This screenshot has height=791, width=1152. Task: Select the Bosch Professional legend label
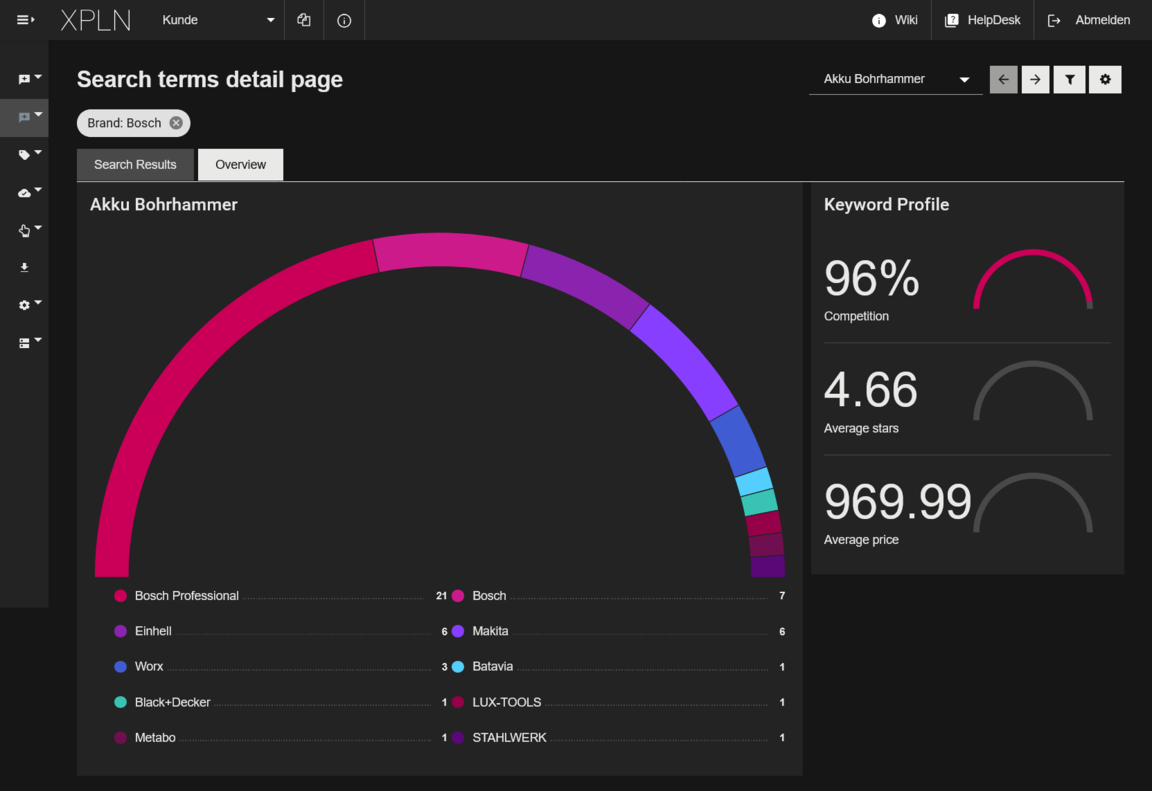tap(187, 596)
